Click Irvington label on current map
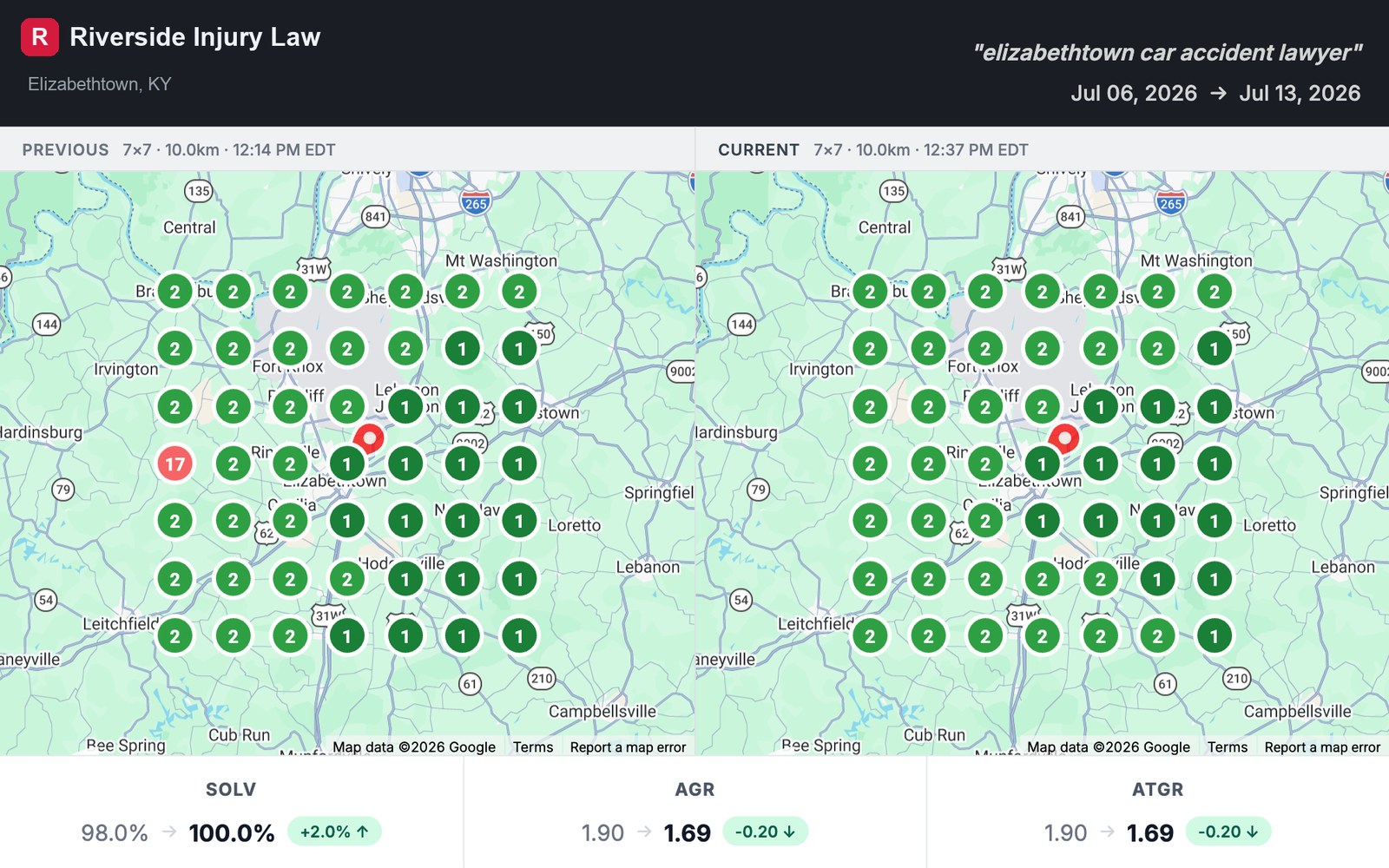 click(821, 370)
